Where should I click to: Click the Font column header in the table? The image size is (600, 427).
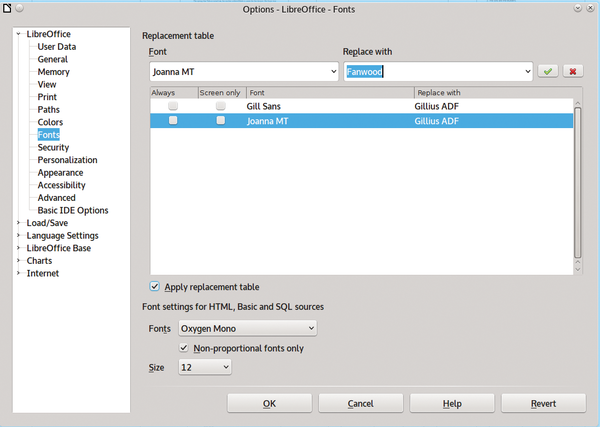330,93
